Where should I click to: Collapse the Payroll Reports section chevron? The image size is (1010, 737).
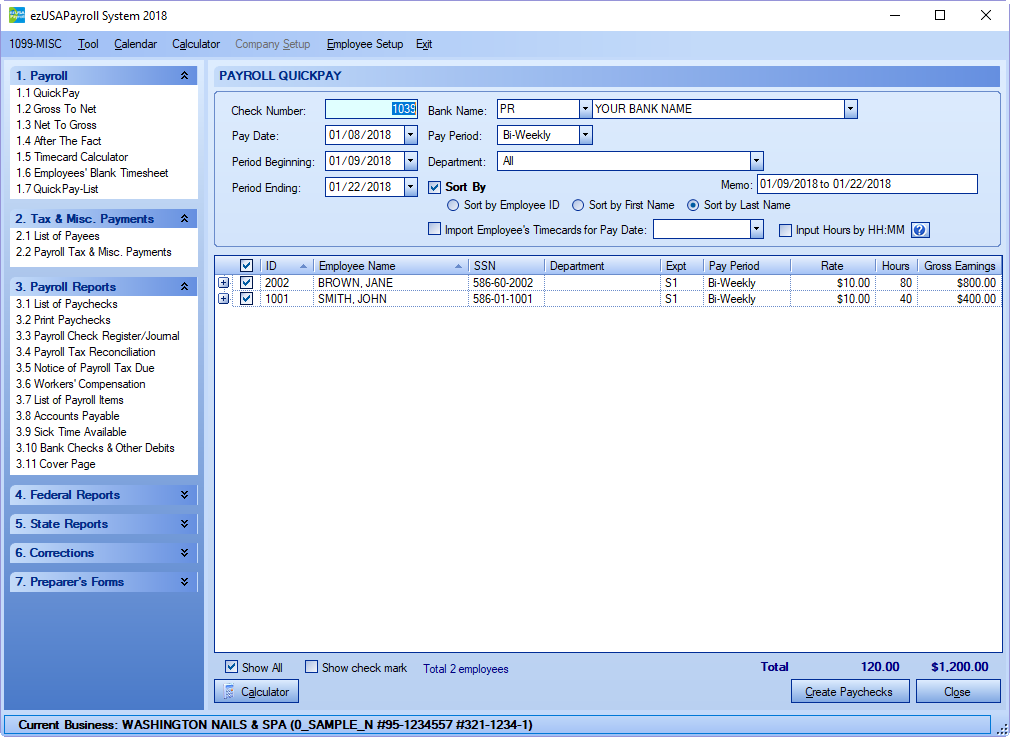pyautogui.click(x=184, y=287)
